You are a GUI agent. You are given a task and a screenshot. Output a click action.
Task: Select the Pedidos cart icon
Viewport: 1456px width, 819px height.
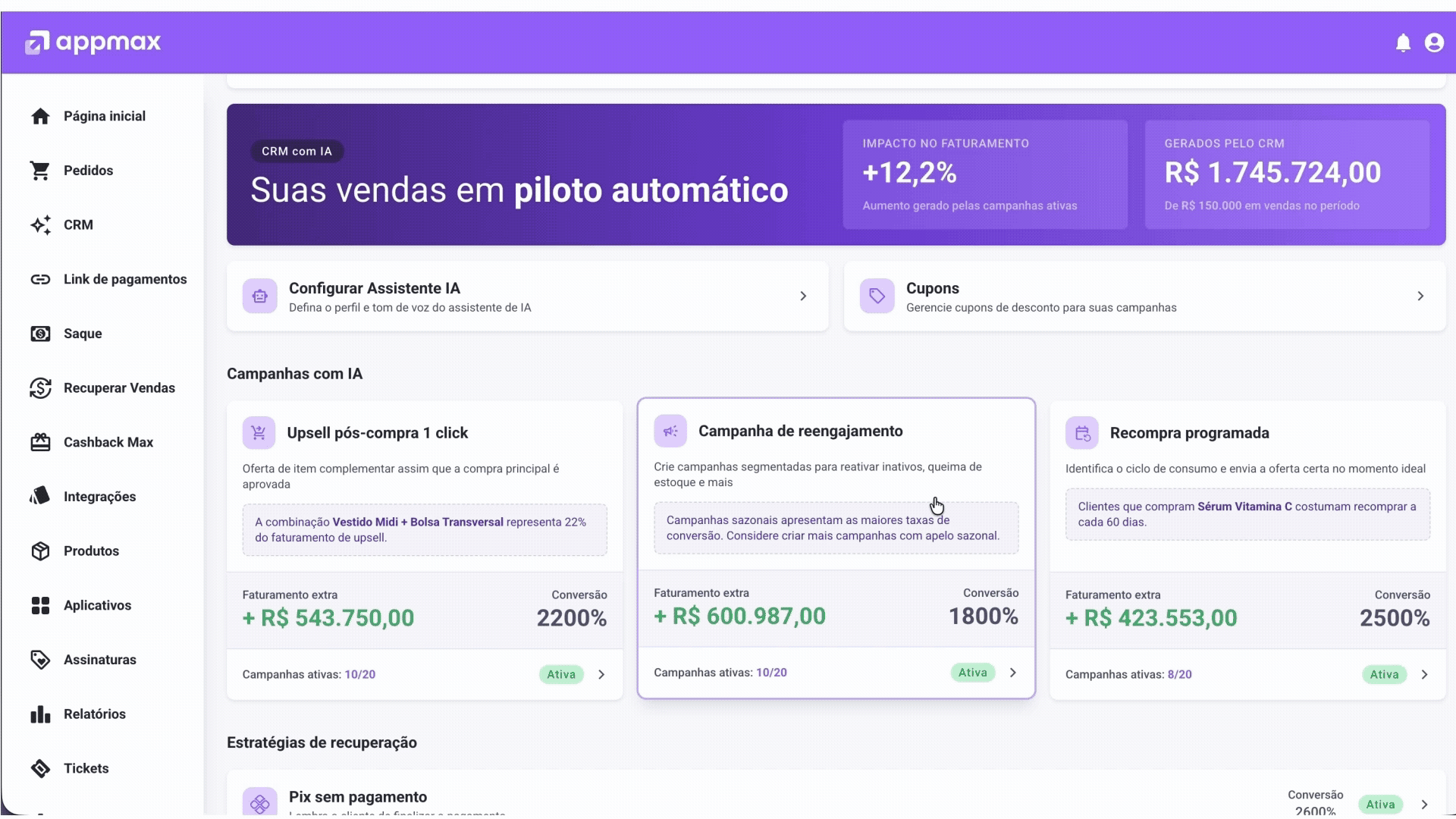point(42,170)
